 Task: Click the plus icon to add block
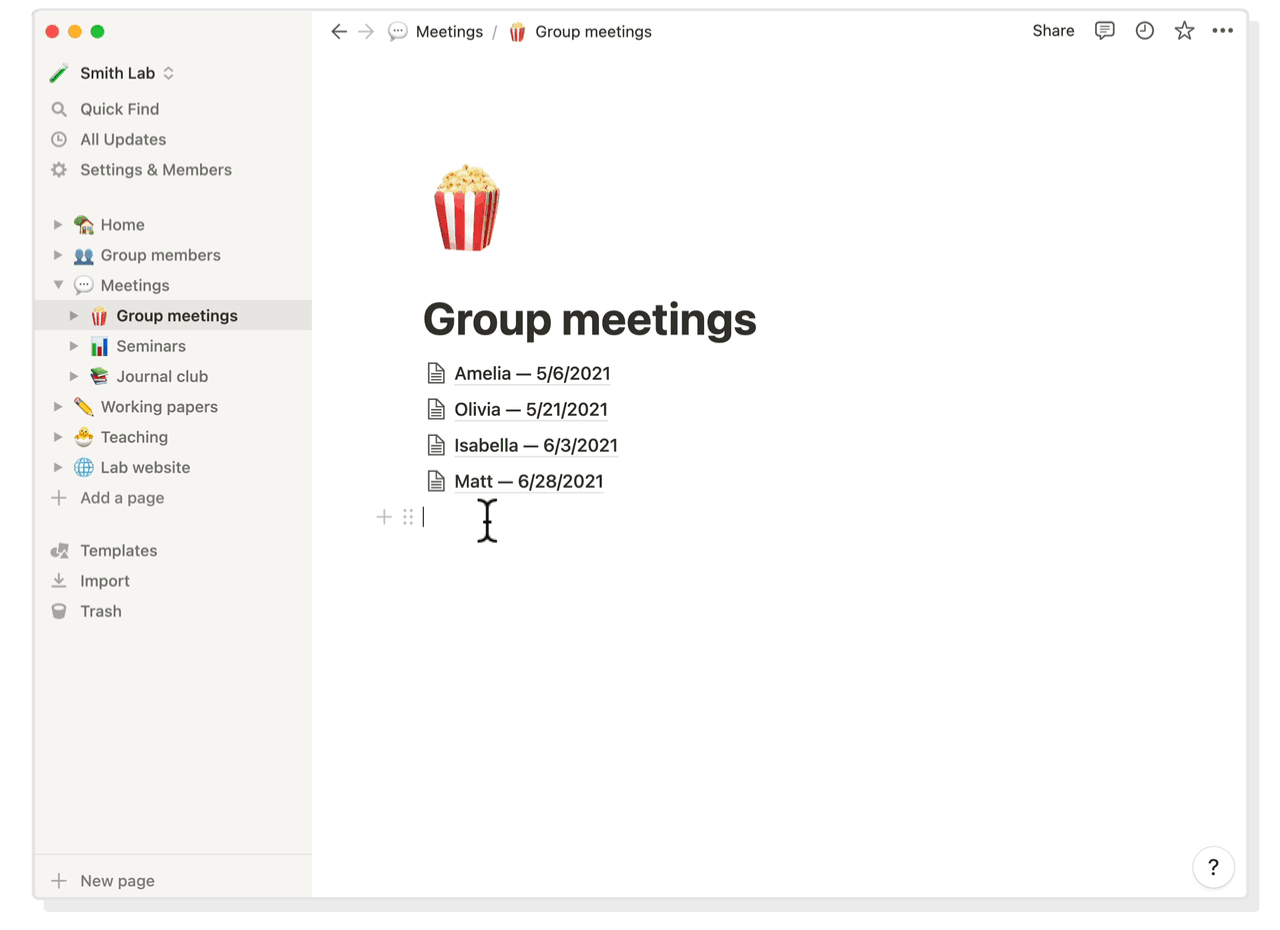click(x=384, y=517)
